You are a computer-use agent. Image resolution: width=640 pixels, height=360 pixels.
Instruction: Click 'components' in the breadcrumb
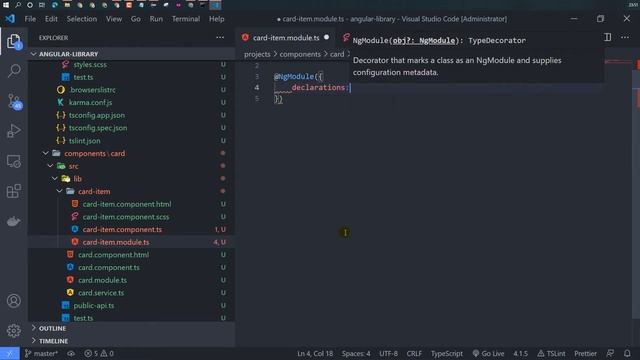click(300, 54)
